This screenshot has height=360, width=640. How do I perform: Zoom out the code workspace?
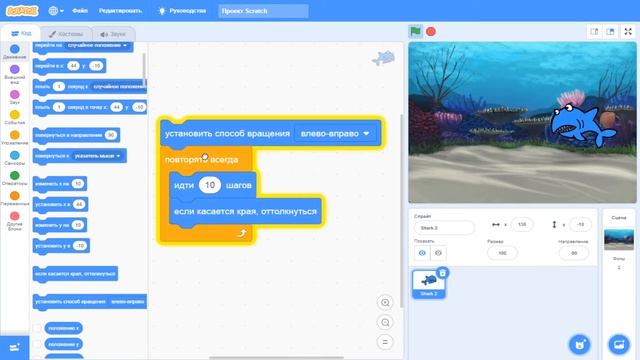pos(385,322)
